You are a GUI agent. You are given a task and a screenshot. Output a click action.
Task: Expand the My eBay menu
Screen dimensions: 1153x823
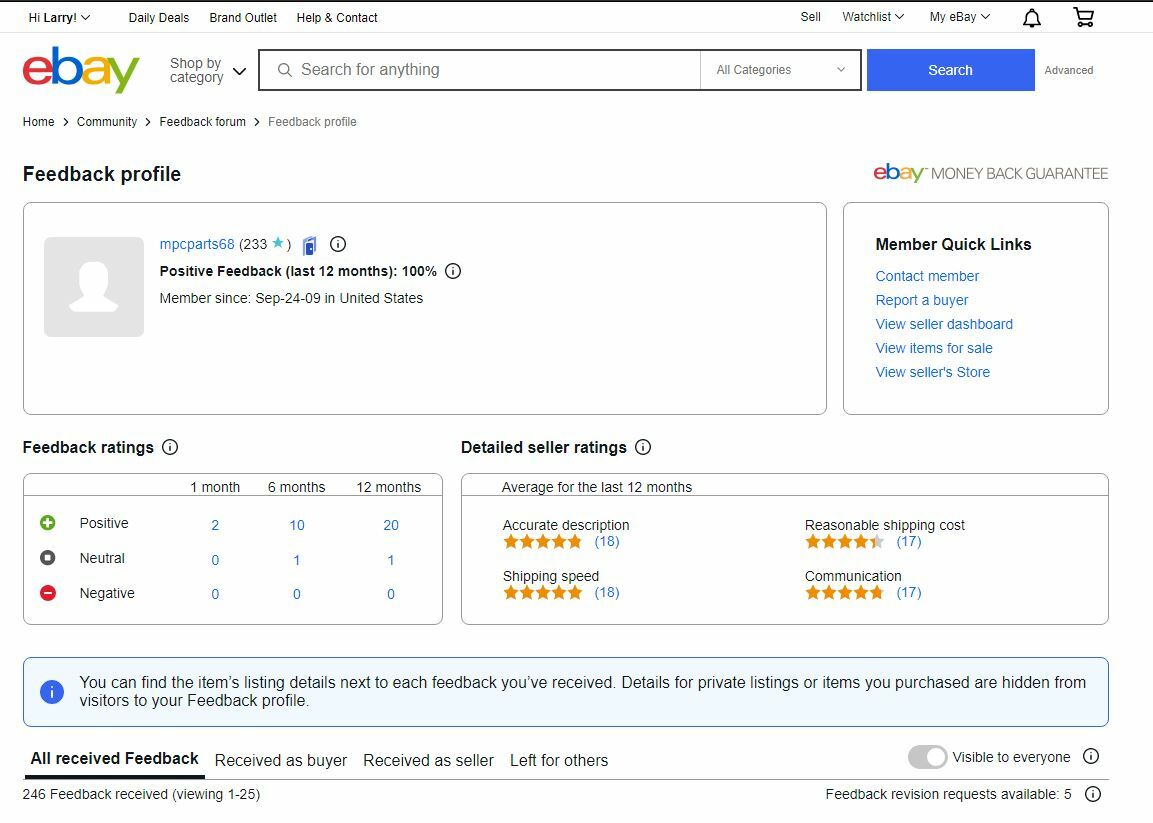(959, 17)
